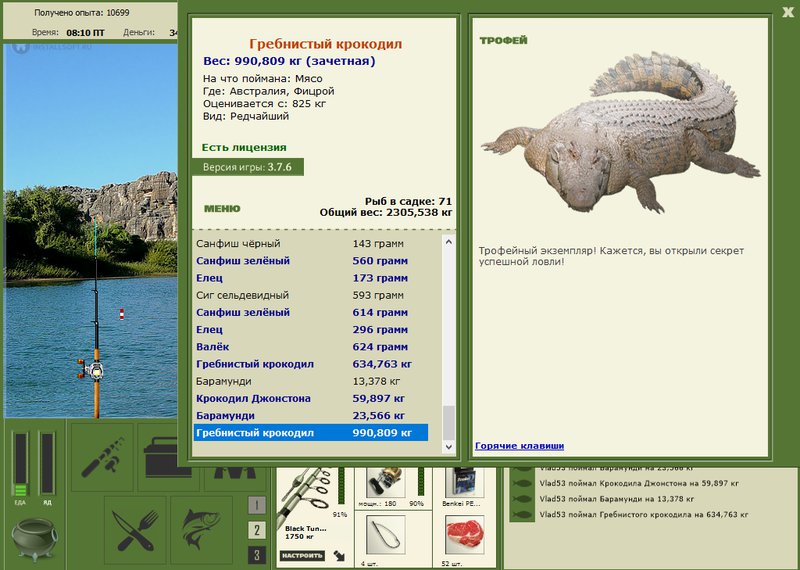The height and width of the screenshot is (570, 800).
Task: Select Сиг сельдевидный 593 грамм row
Action: 311,295
